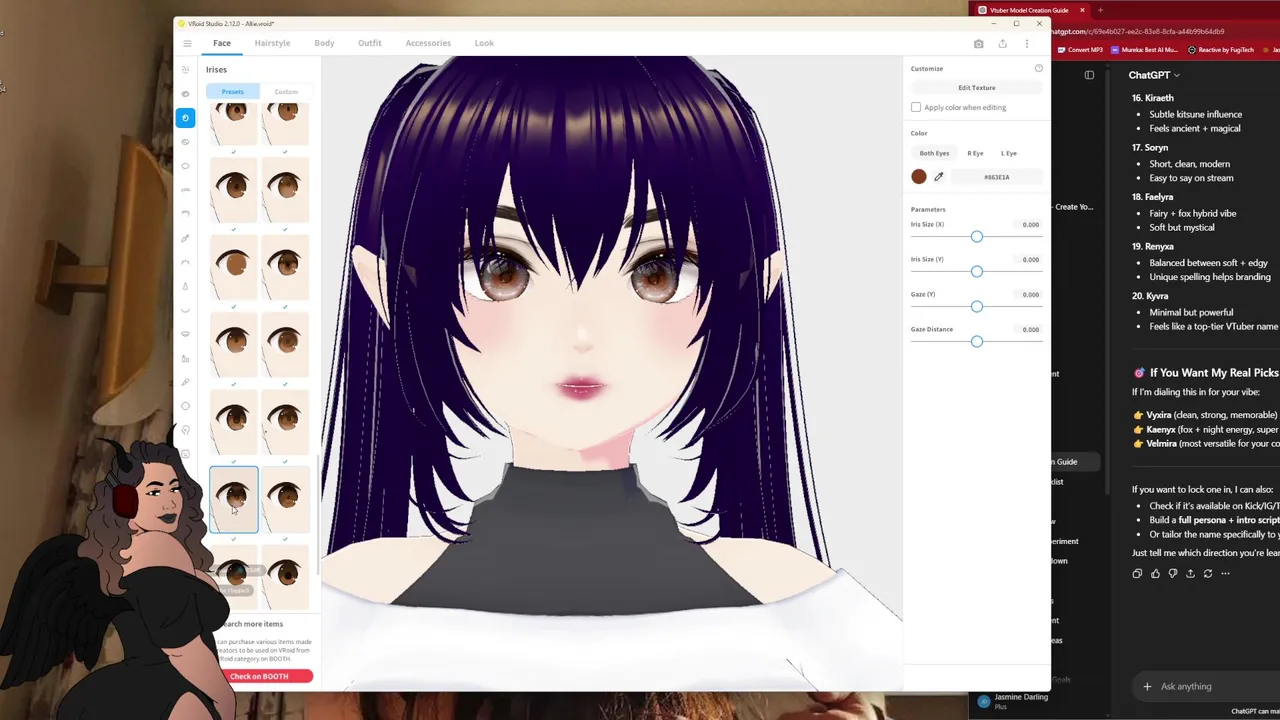Select Vtuber Model Creation Guide browser tab

(1029, 10)
